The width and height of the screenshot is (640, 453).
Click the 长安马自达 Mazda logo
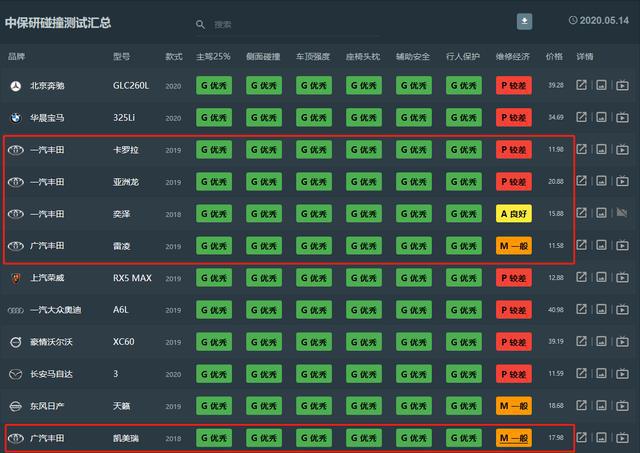point(16,374)
